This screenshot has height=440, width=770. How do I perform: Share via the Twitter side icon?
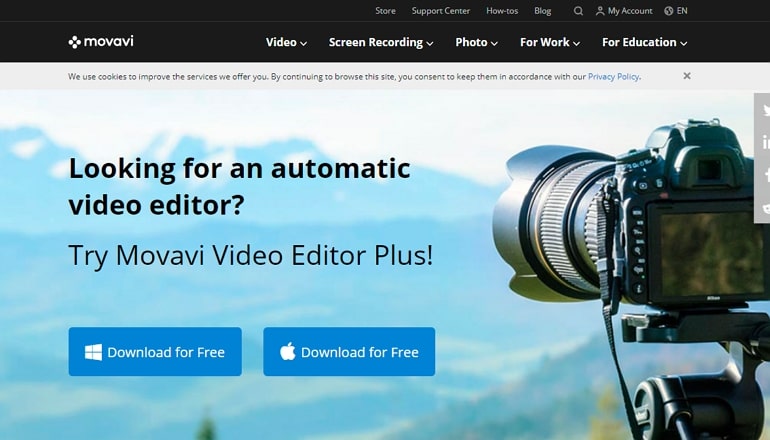coord(765,110)
